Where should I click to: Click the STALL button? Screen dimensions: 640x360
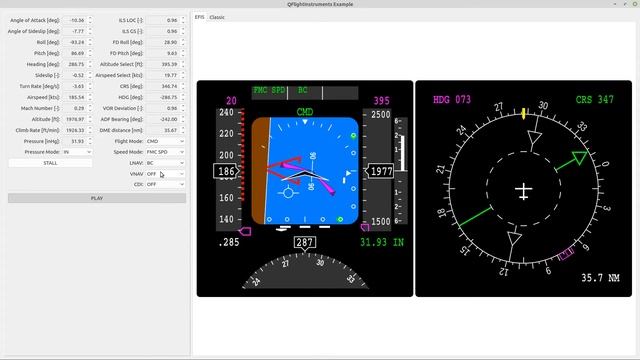[x=50, y=163]
